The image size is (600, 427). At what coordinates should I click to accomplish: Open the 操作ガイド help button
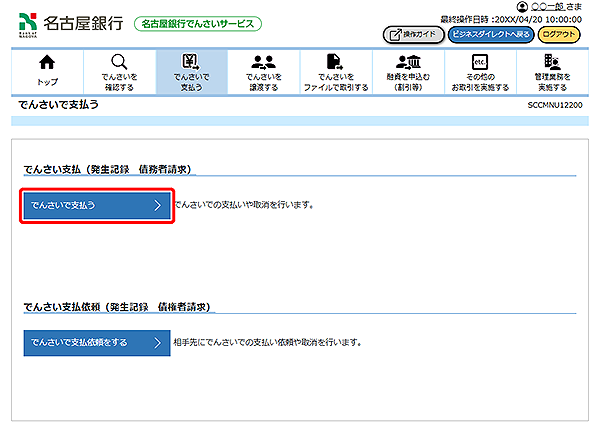(x=412, y=34)
